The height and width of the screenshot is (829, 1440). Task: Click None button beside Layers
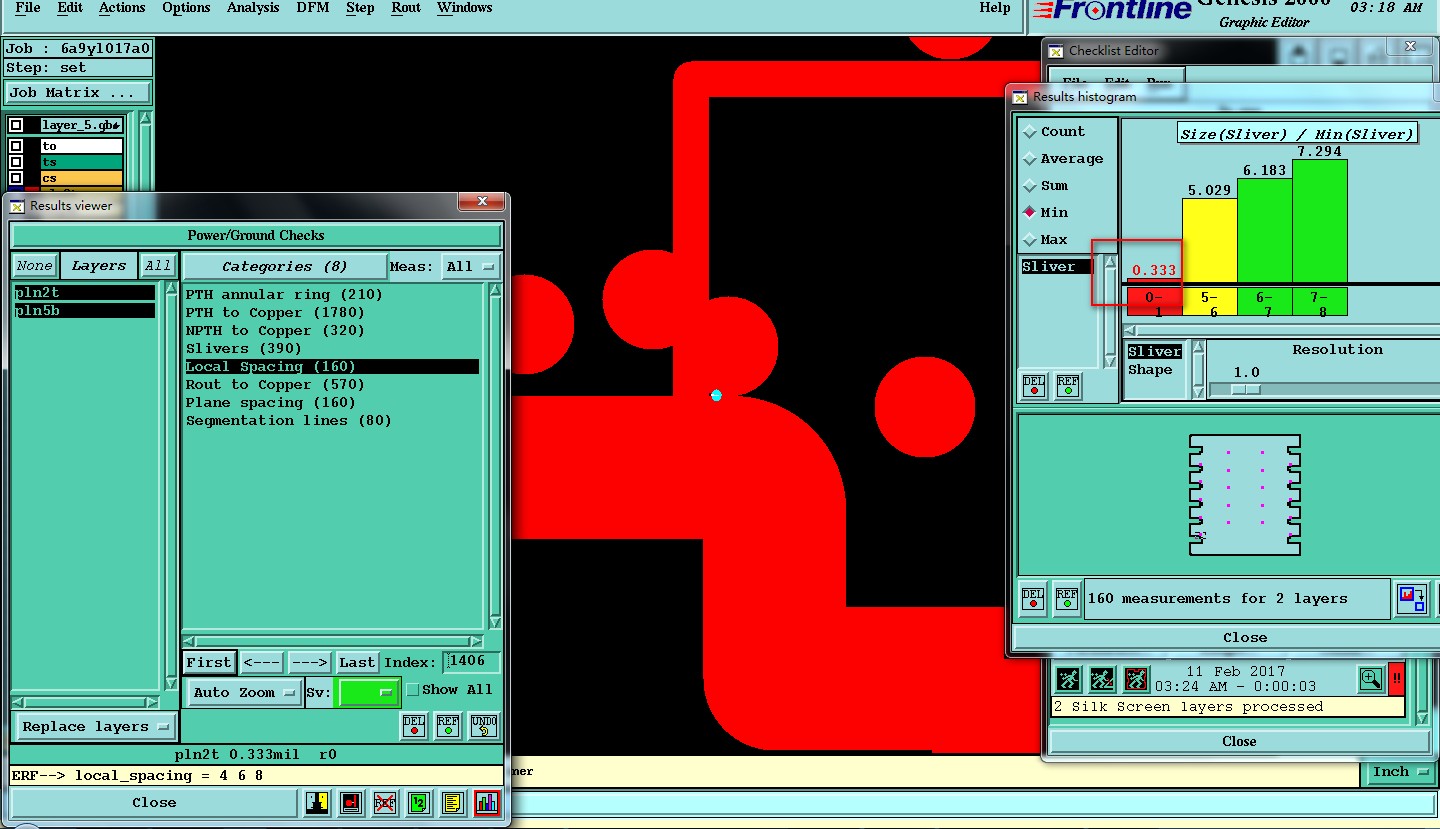(x=34, y=266)
